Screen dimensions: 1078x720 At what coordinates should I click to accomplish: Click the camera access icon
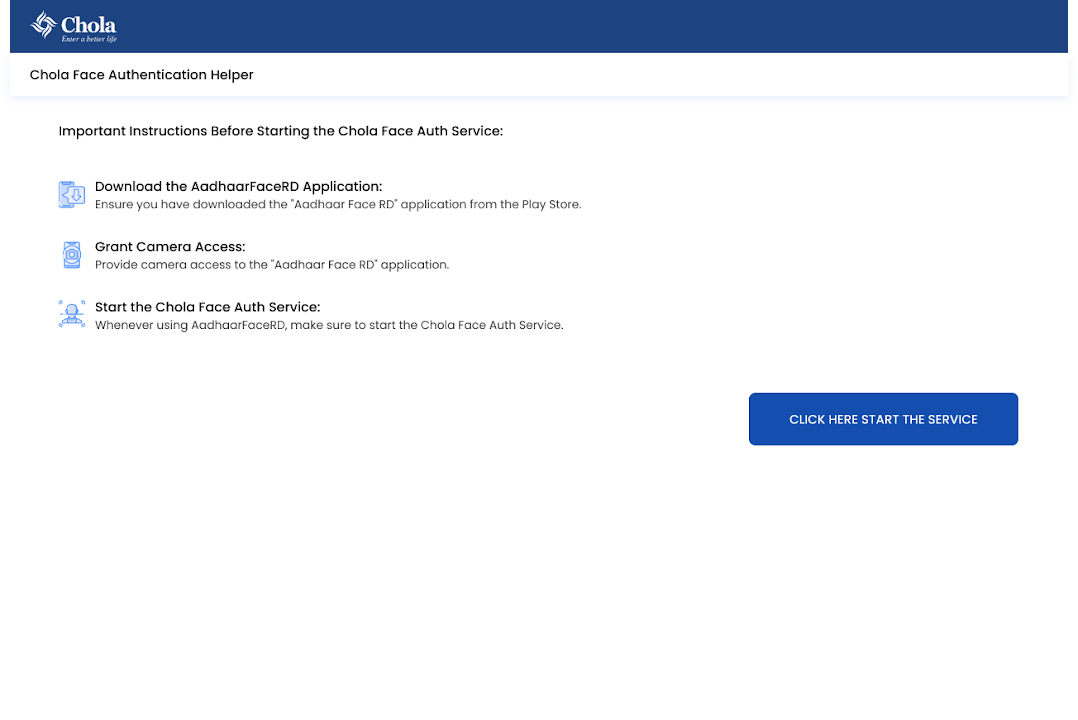click(x=72, y=255)
